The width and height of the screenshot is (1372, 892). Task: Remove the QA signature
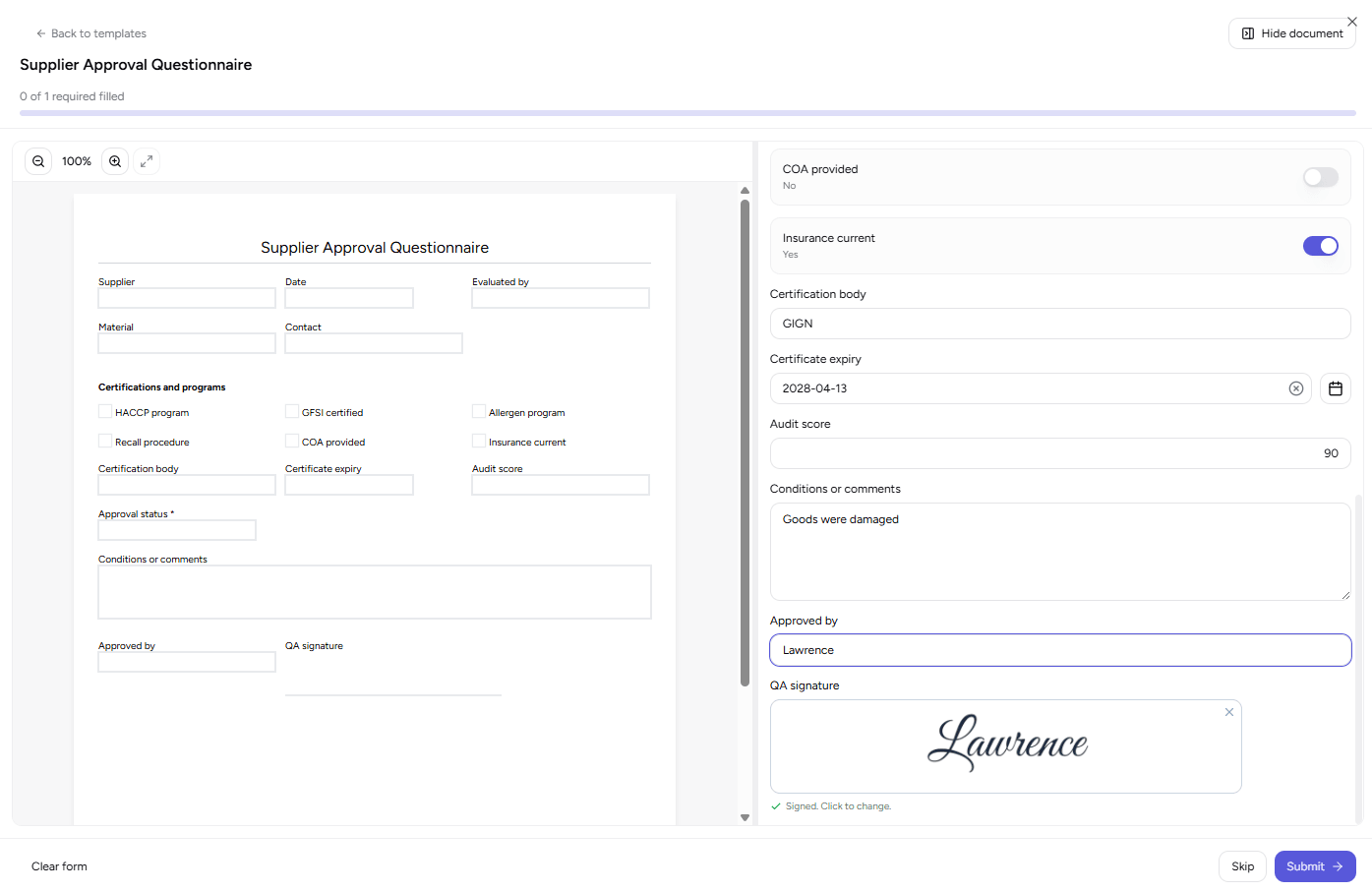tap(1229, 712)
